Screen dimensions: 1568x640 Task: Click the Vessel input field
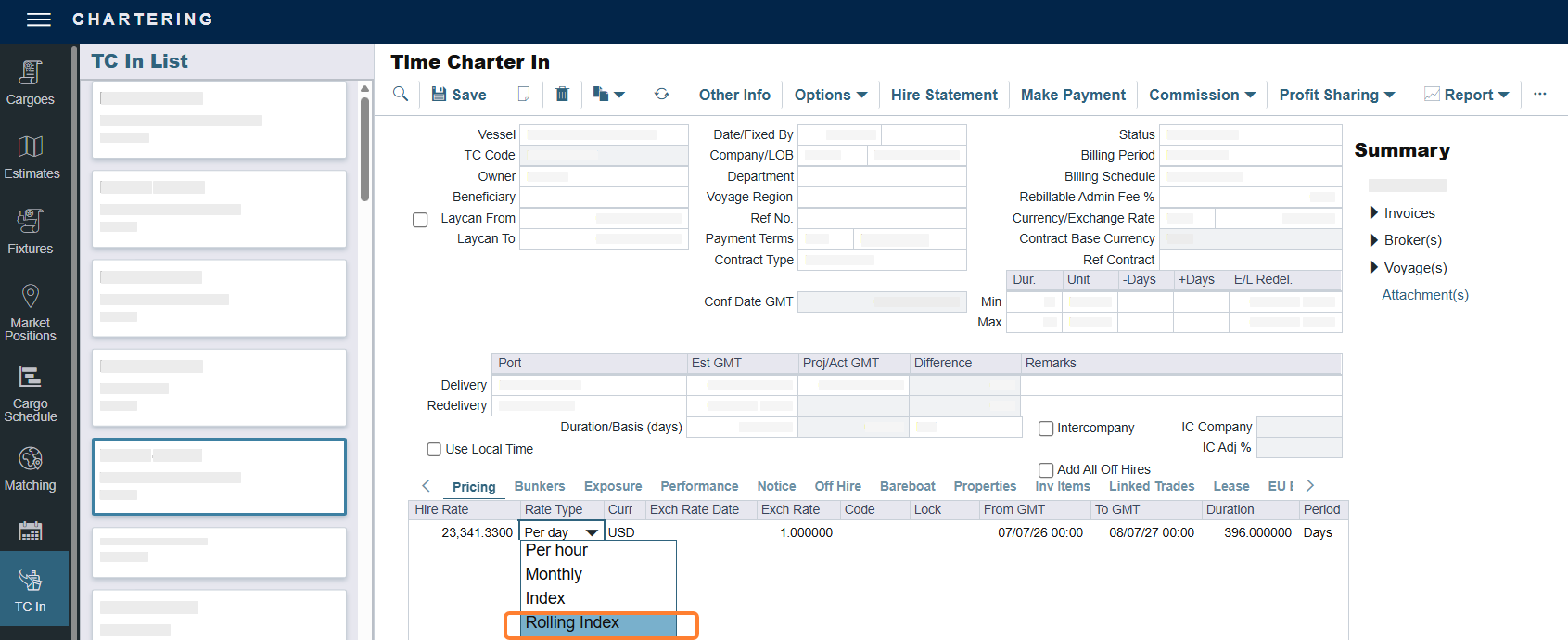tap(604, 134)
